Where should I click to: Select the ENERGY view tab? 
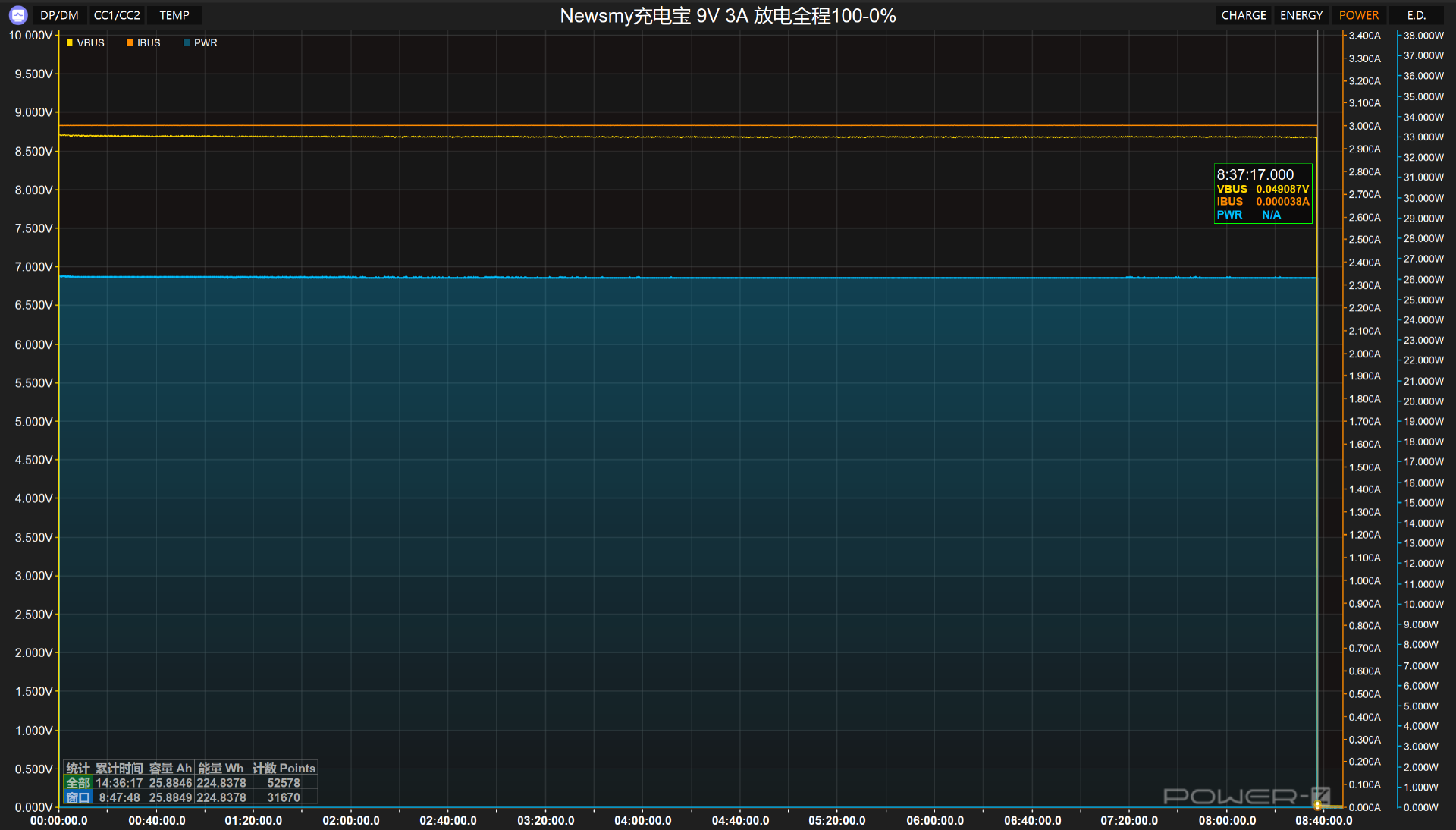coord(1301,15)
